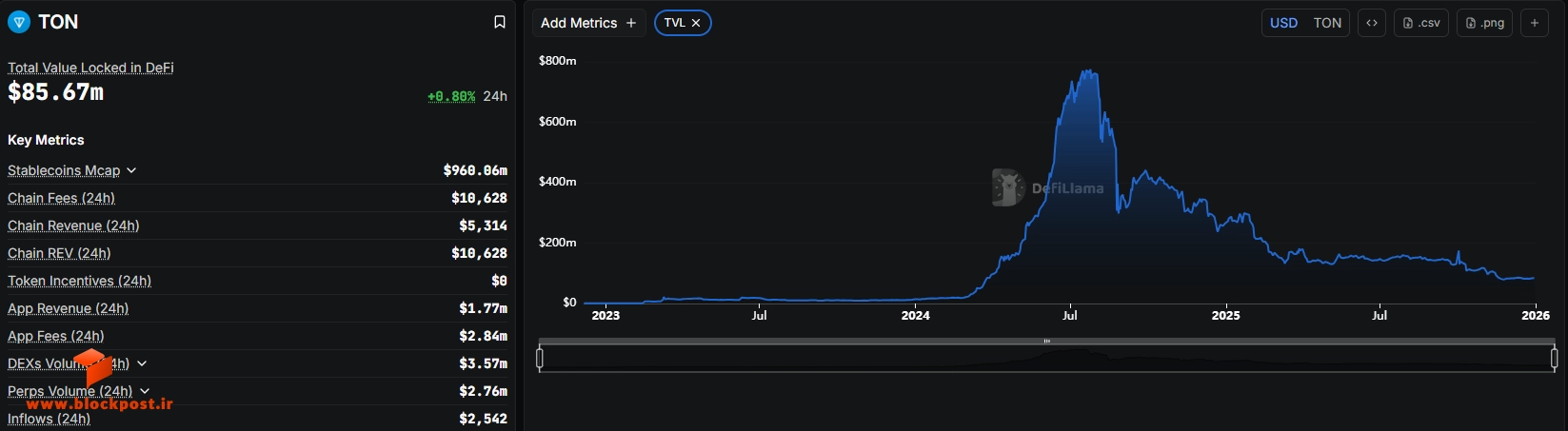The image size is (1568, 431).
Task: Click the 2024 x-axis label
Action: tap(915, 315)
